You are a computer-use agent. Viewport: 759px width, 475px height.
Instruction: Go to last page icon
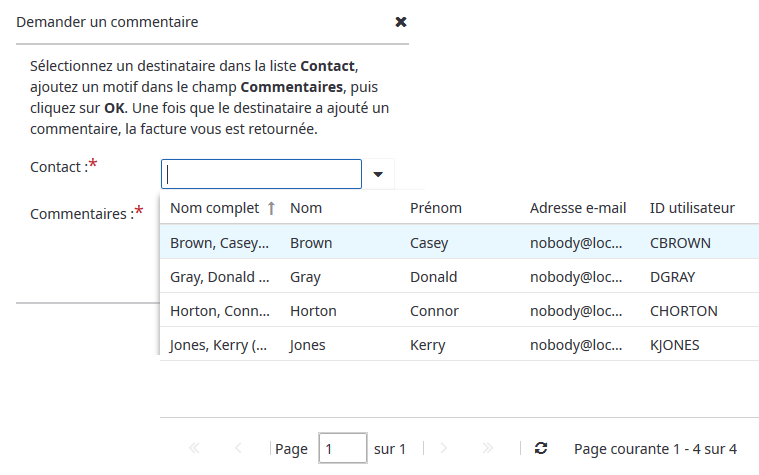click(488, 449)
